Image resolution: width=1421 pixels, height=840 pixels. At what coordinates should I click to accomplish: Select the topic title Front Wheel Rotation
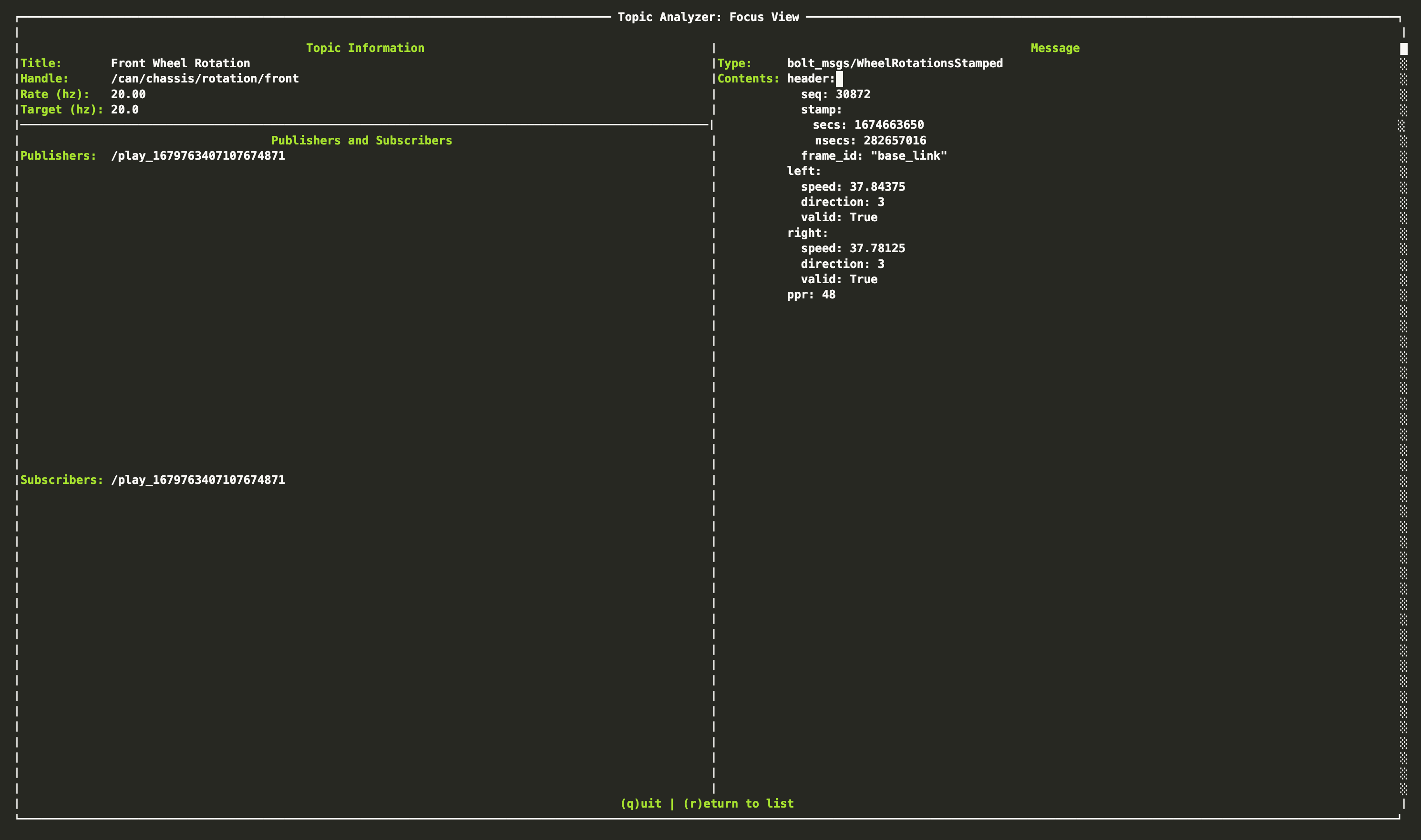point(181,63)
